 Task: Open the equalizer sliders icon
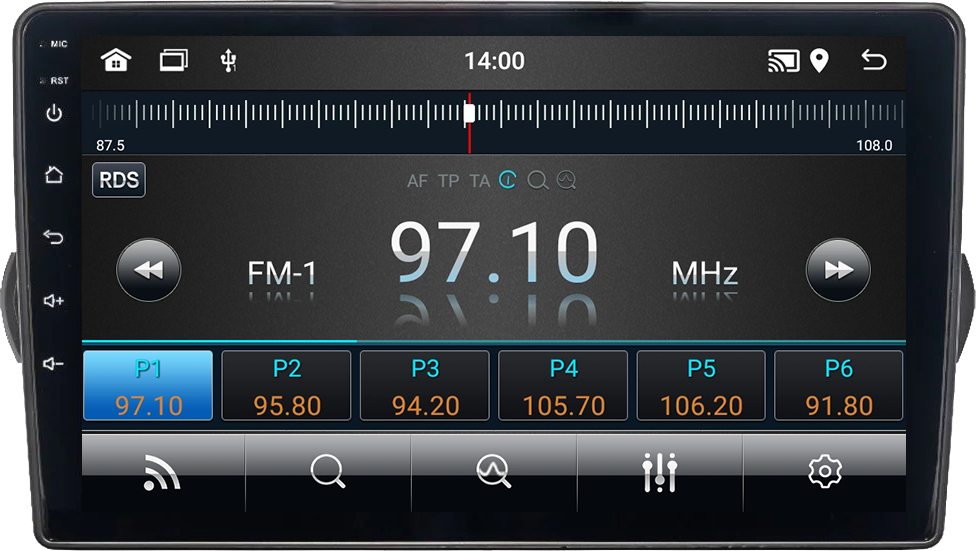coord(660,472)
